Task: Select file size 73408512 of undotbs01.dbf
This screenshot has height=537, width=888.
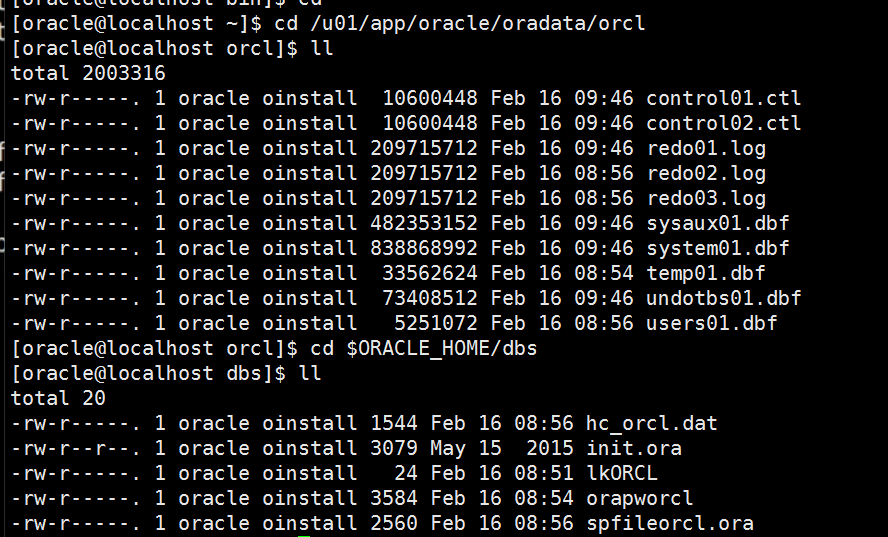Action: click(430, 298)
